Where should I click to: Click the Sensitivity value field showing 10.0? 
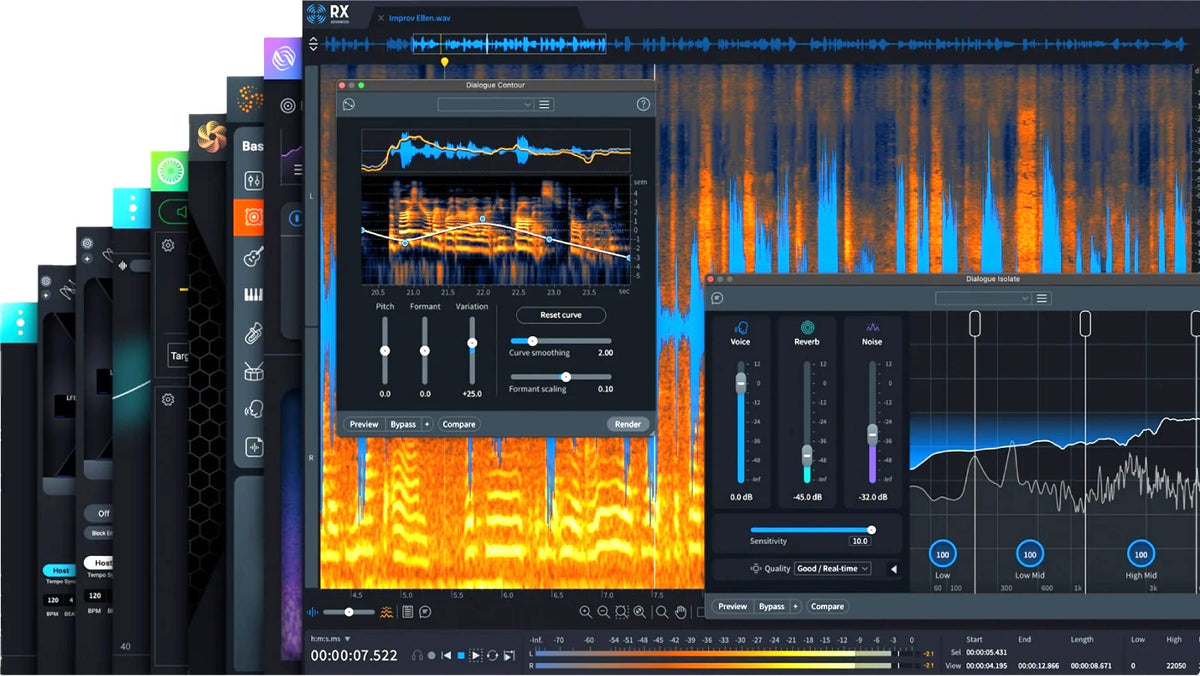(859, 541)
